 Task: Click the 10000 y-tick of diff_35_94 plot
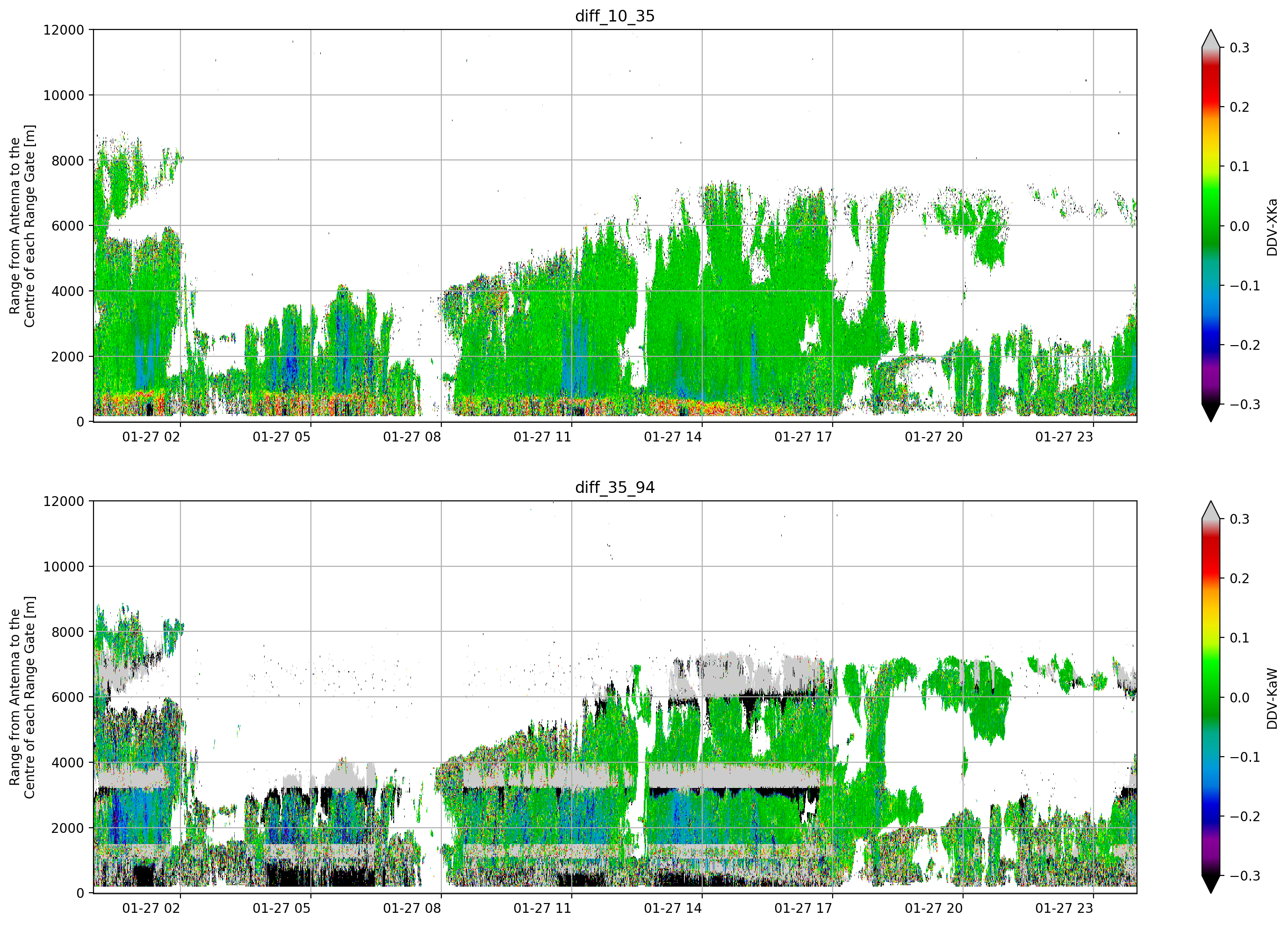click(64, 567)
